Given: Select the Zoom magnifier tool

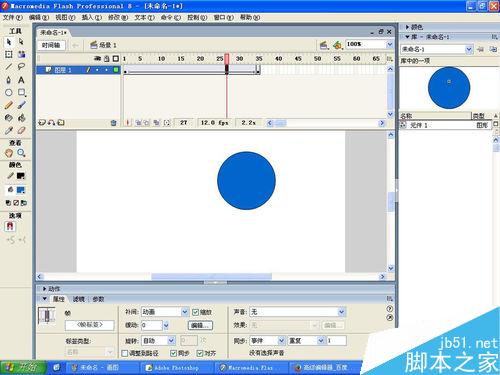Looking at the screenshot, I should coord(21,153).
